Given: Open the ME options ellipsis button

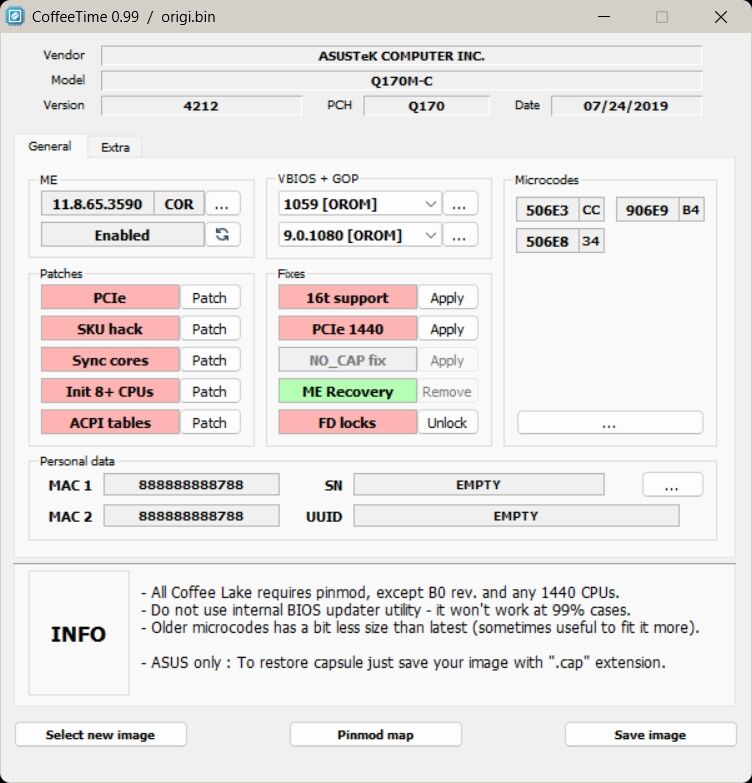Looking at the screenshot, I should 223,204.
